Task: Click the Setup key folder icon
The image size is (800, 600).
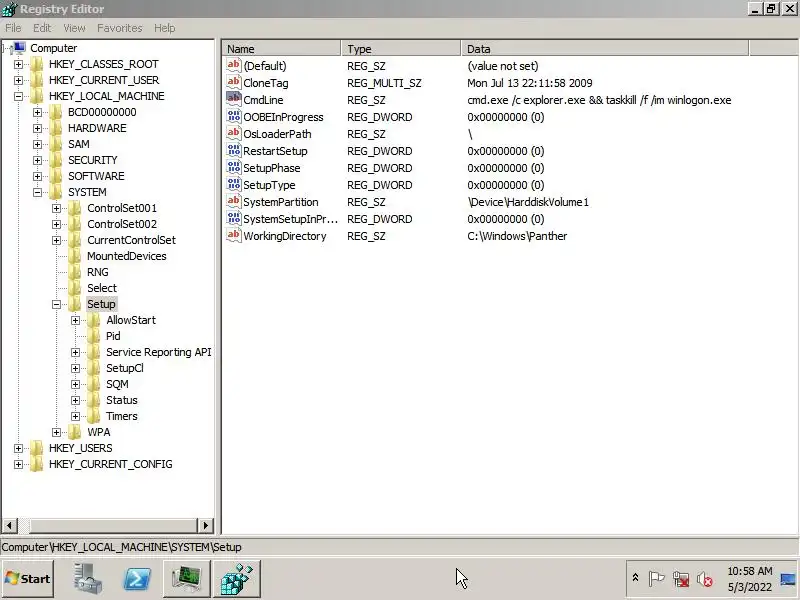Action: [x=75, y=304]
